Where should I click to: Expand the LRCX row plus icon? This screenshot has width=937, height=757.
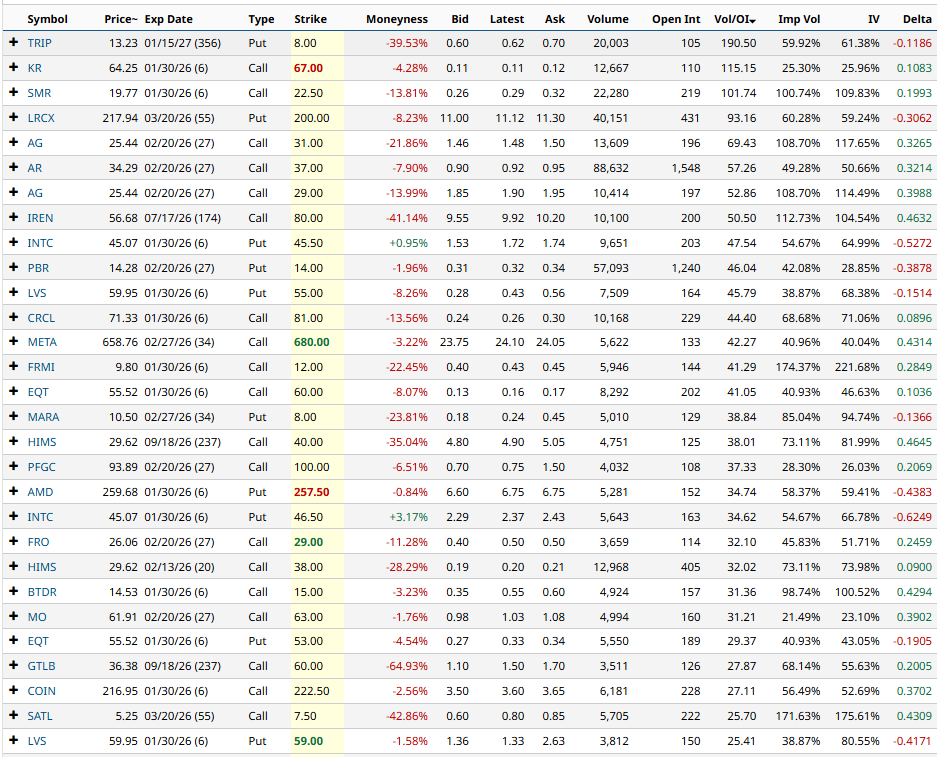pos(13,117)
